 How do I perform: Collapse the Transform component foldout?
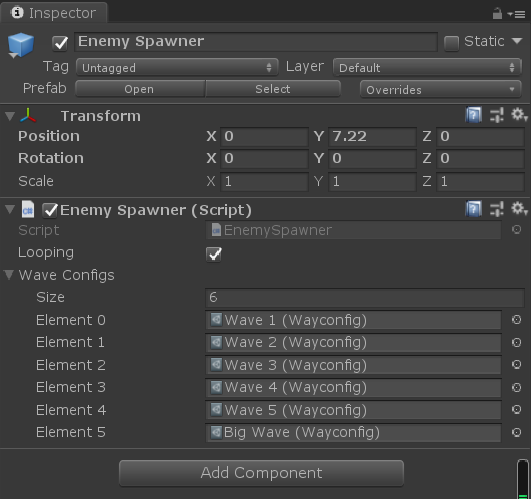coord(10,116)
